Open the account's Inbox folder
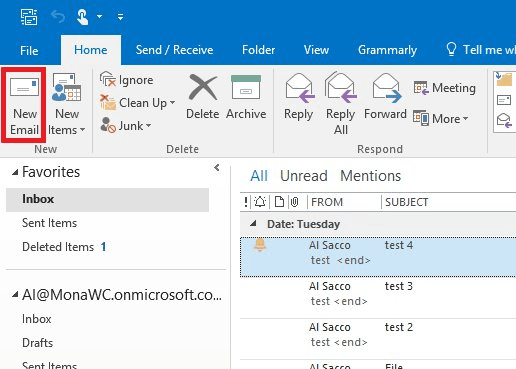The height and width of the screenshot is (369, 516). 37,319
